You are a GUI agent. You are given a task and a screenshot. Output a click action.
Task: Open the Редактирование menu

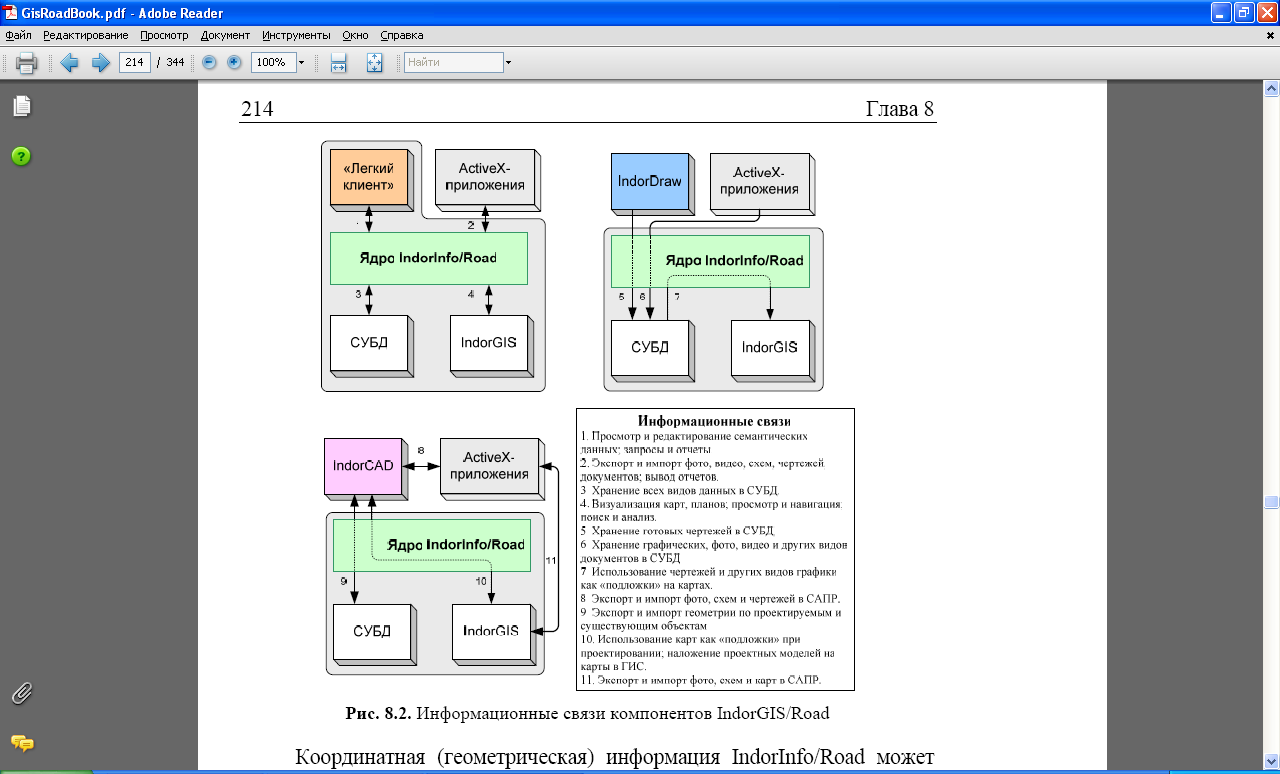[85, 35]
